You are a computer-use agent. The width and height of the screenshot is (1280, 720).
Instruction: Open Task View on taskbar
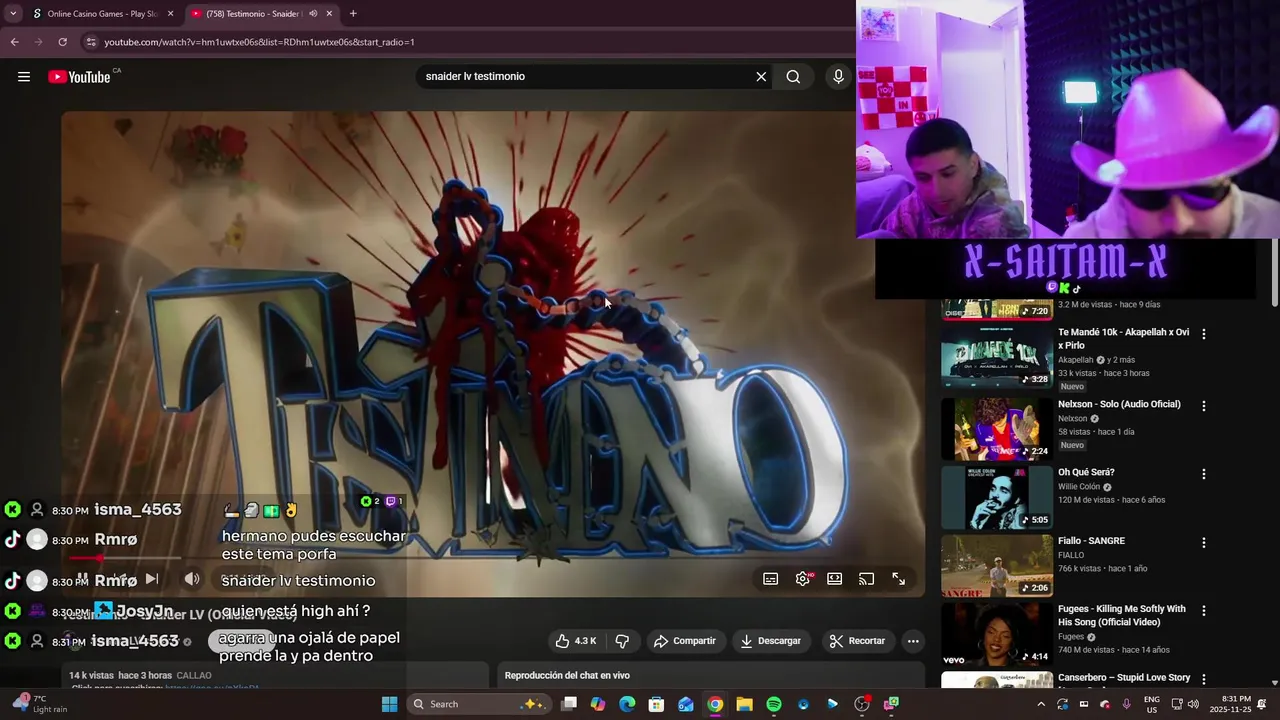pos(569,704)
